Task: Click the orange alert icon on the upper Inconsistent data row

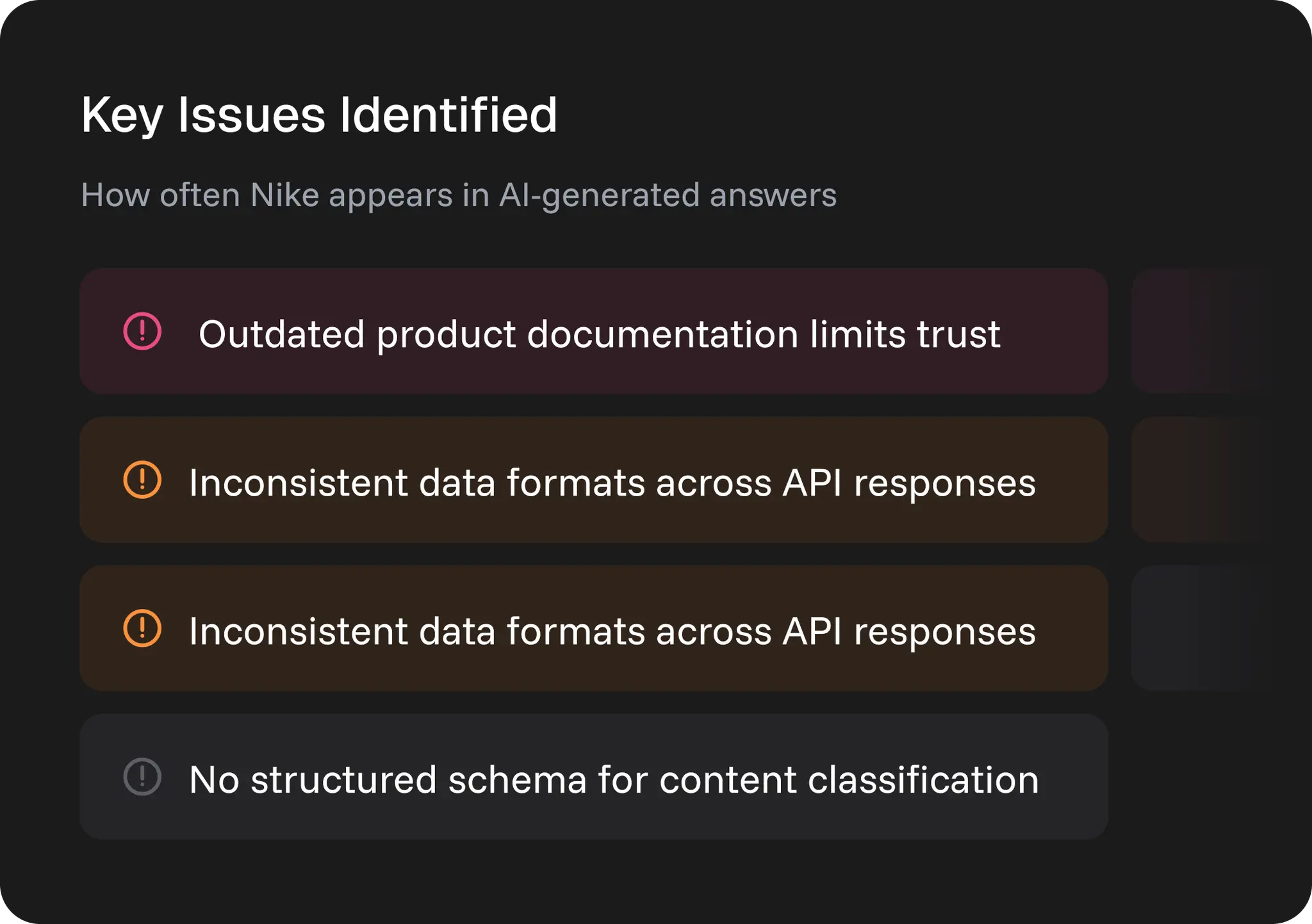Action: 142,480
